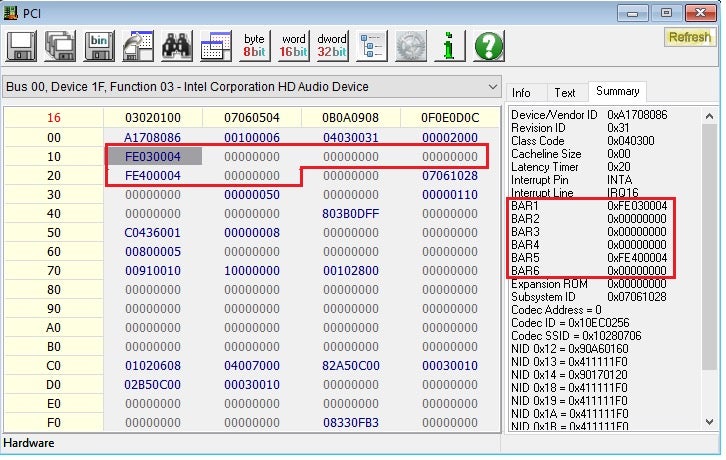Click the save as binary icon
Viewport: 726px width, 460px height.
tap(99, 46)
